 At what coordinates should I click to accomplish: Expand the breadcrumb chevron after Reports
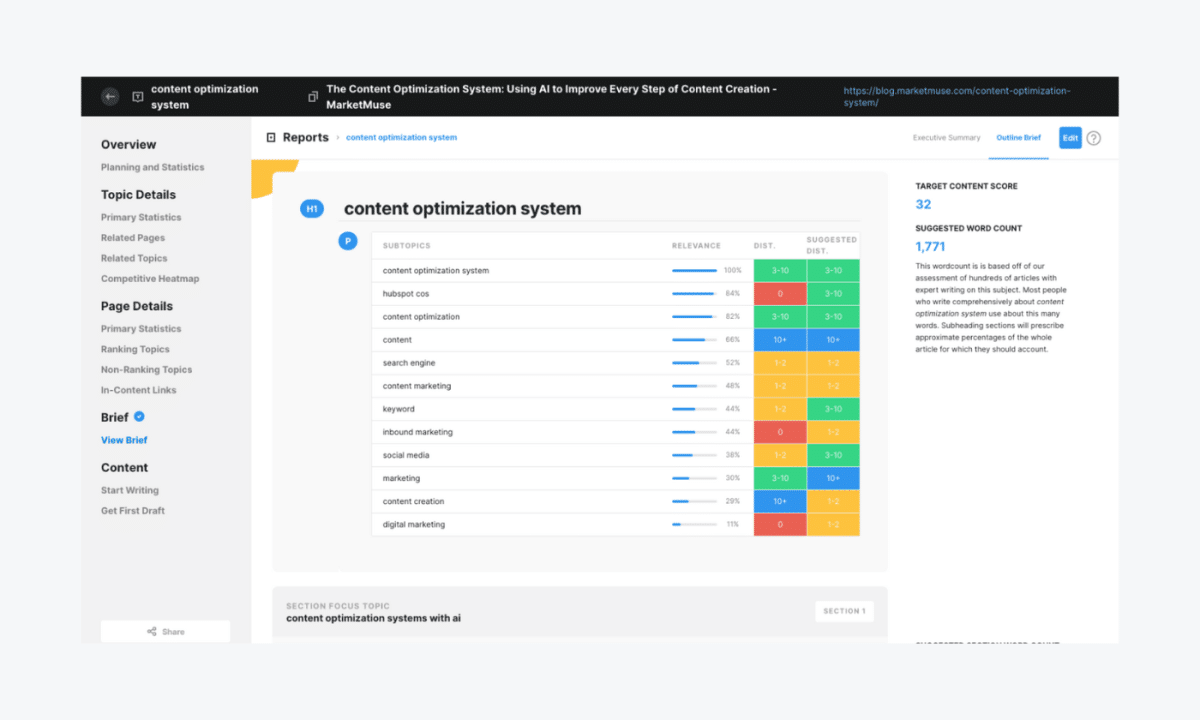[337, 137]
